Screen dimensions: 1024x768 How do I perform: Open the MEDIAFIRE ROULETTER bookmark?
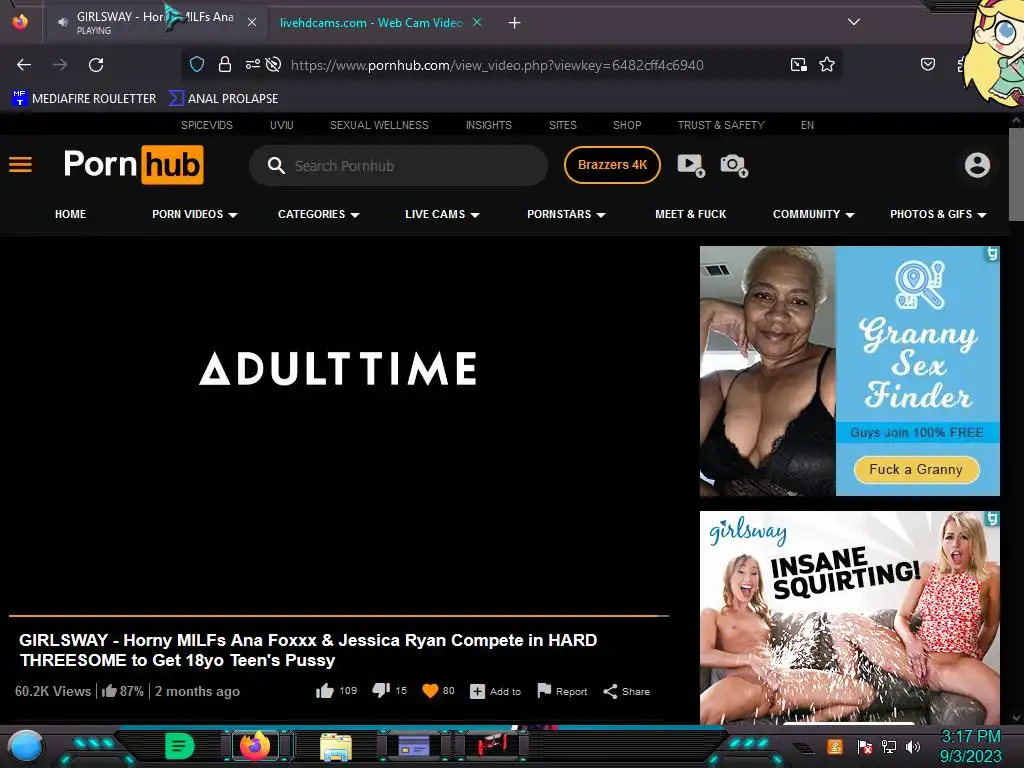(x=84, y=99)
